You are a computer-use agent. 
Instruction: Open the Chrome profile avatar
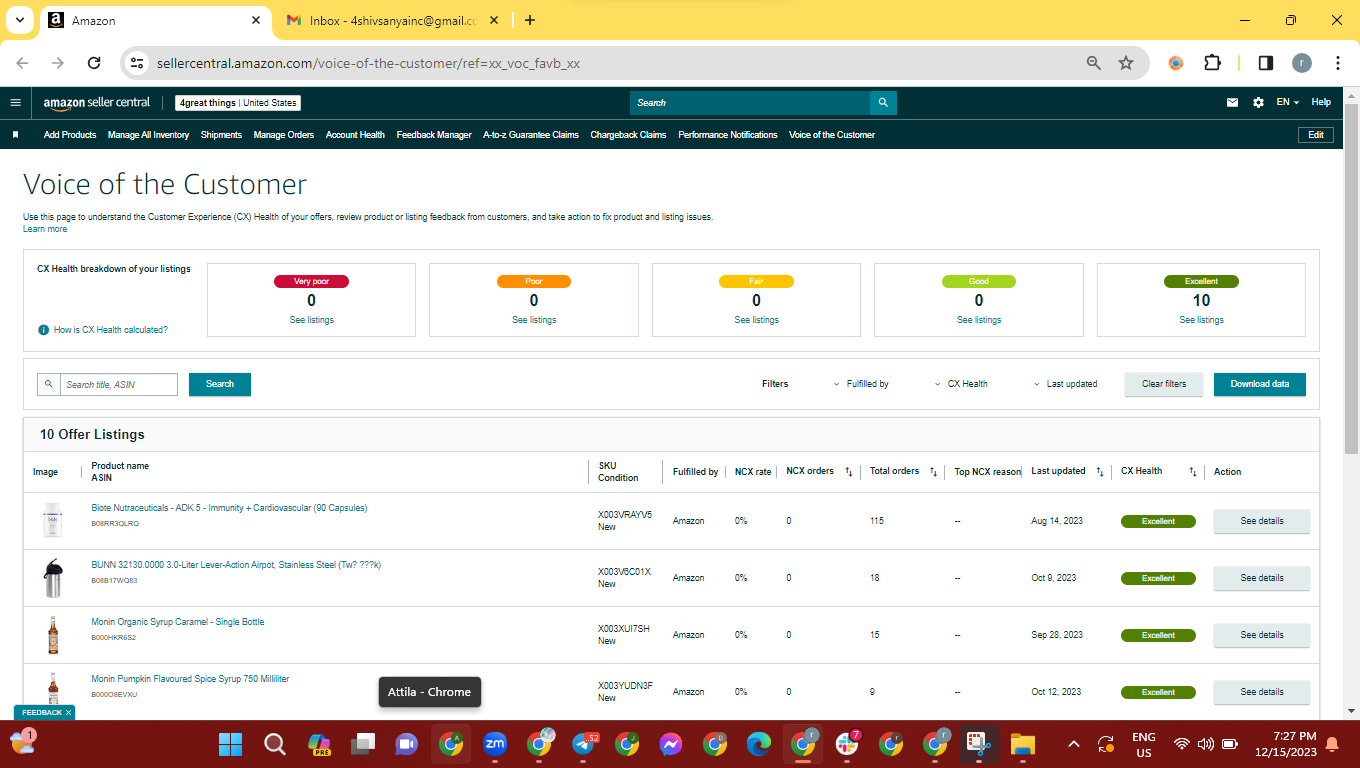[x=1301, y=63]
